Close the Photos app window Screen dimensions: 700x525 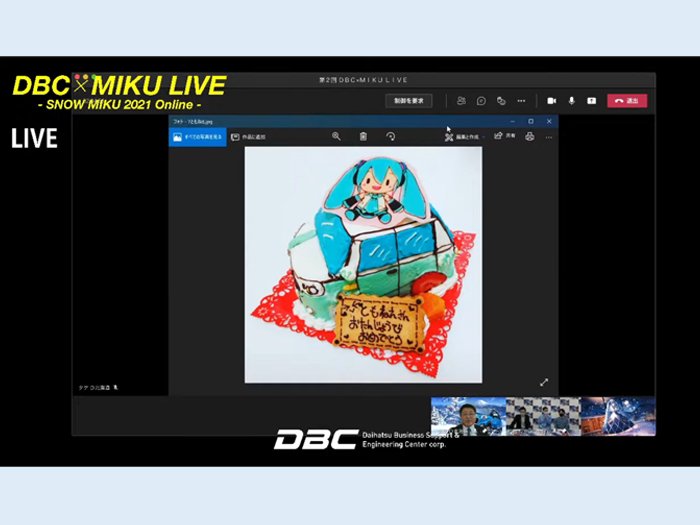[x=549, y=121]
